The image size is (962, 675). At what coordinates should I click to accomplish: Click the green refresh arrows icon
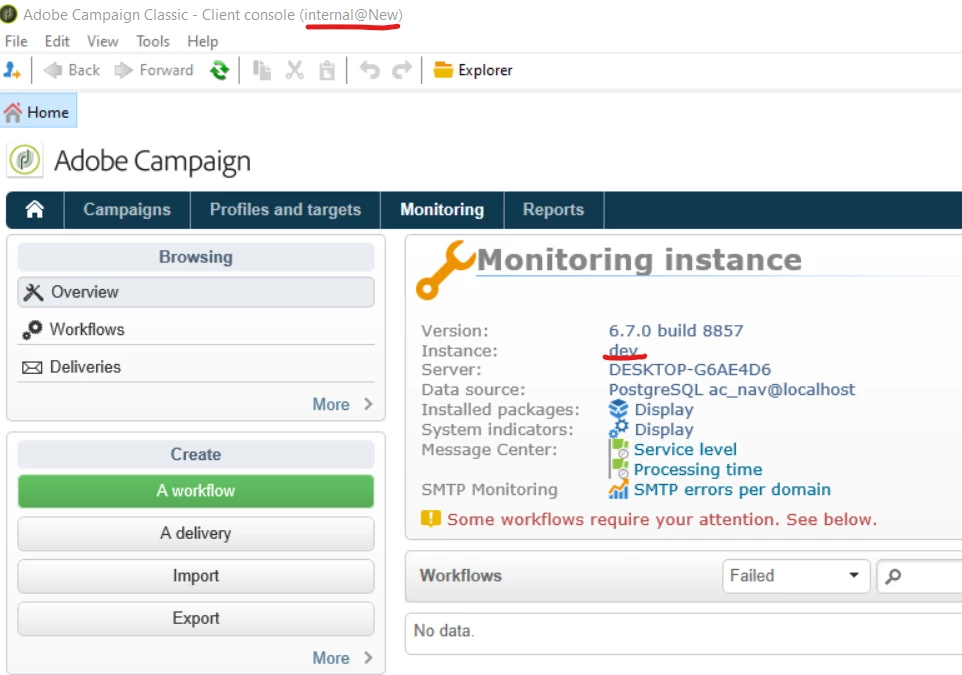click(x=219, y=70)
